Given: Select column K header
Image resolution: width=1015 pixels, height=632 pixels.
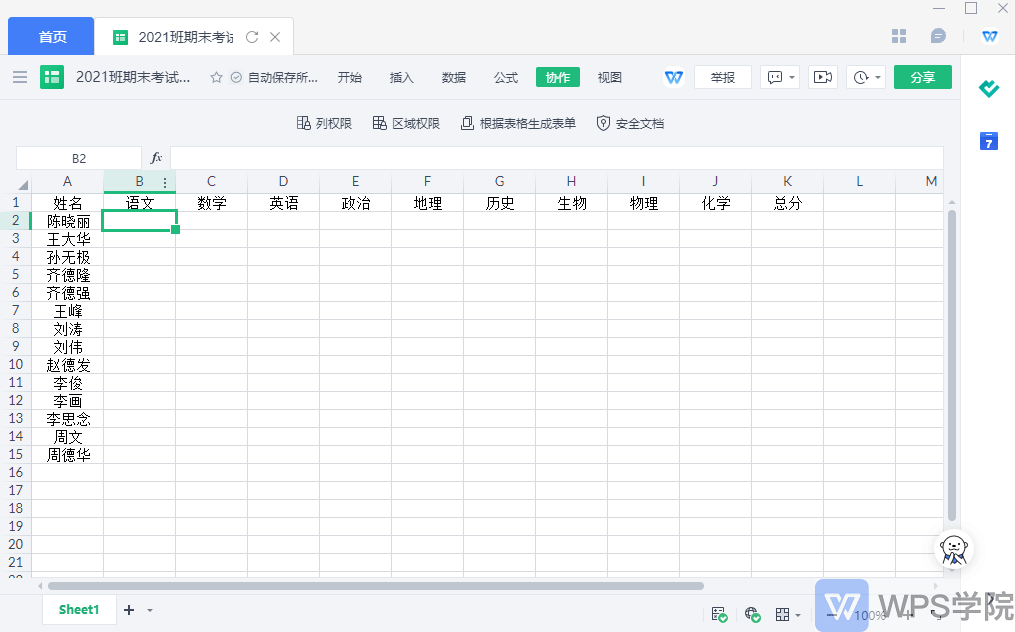Looking at the screenshot, I should coord(787,182).
